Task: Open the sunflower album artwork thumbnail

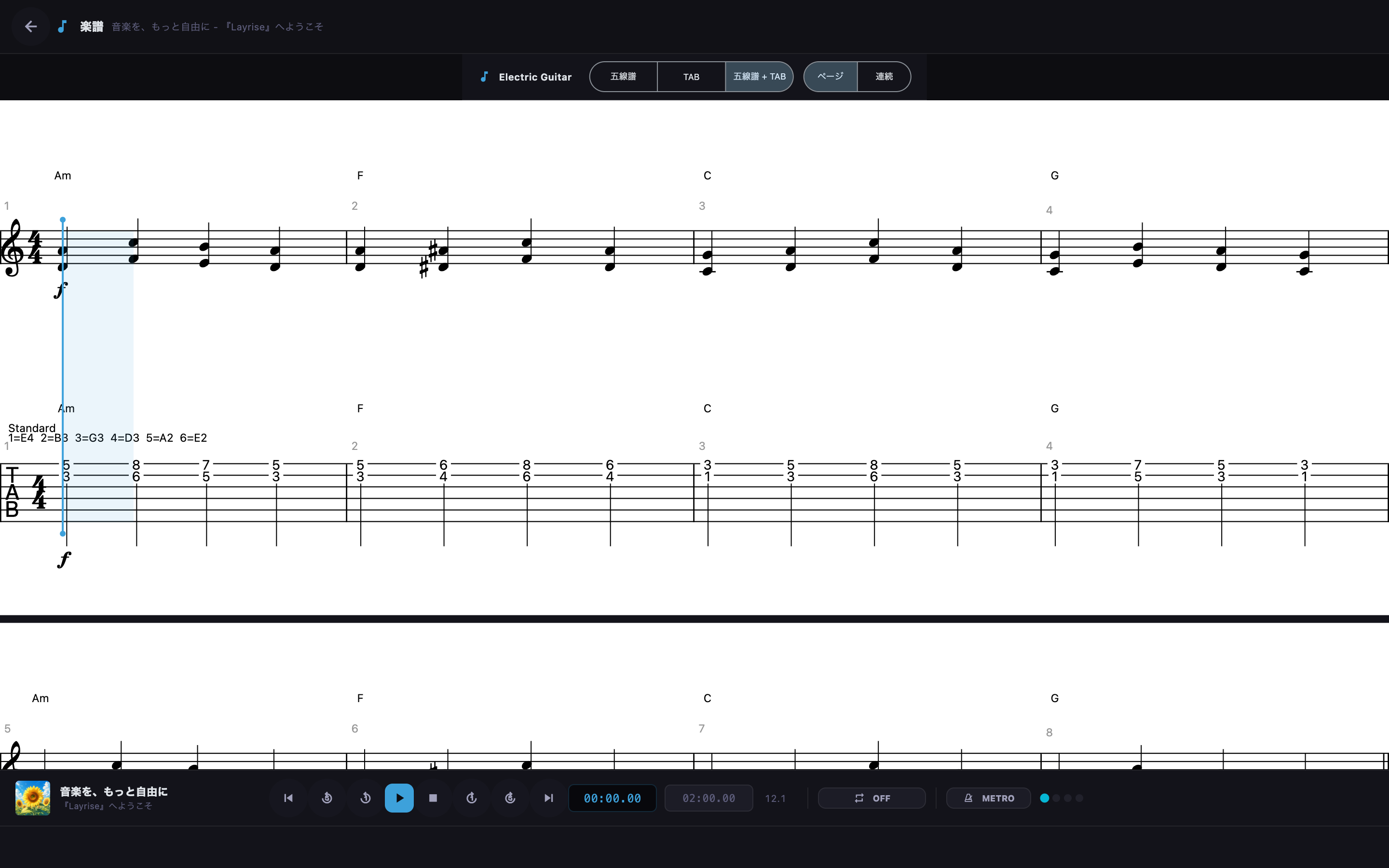Action: pyautogui.click(x=33, y=798)
